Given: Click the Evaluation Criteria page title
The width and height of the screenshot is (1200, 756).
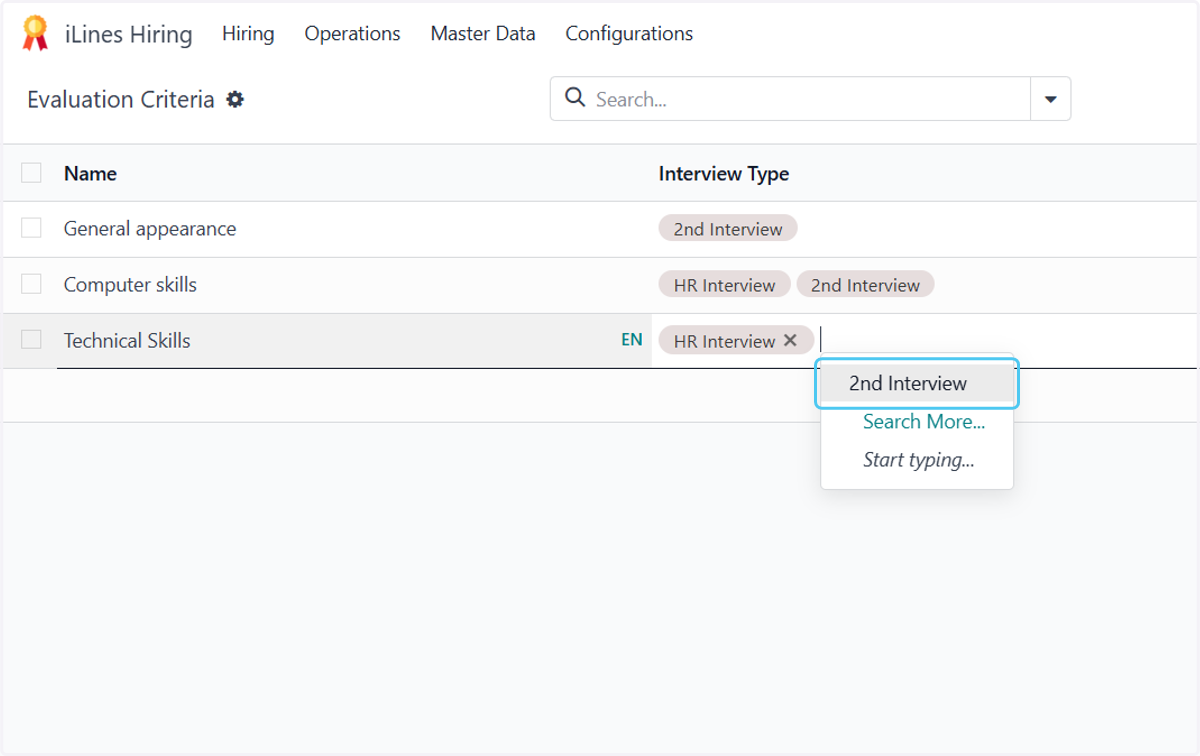Looking at the screenshot, I should coord(121,99).
